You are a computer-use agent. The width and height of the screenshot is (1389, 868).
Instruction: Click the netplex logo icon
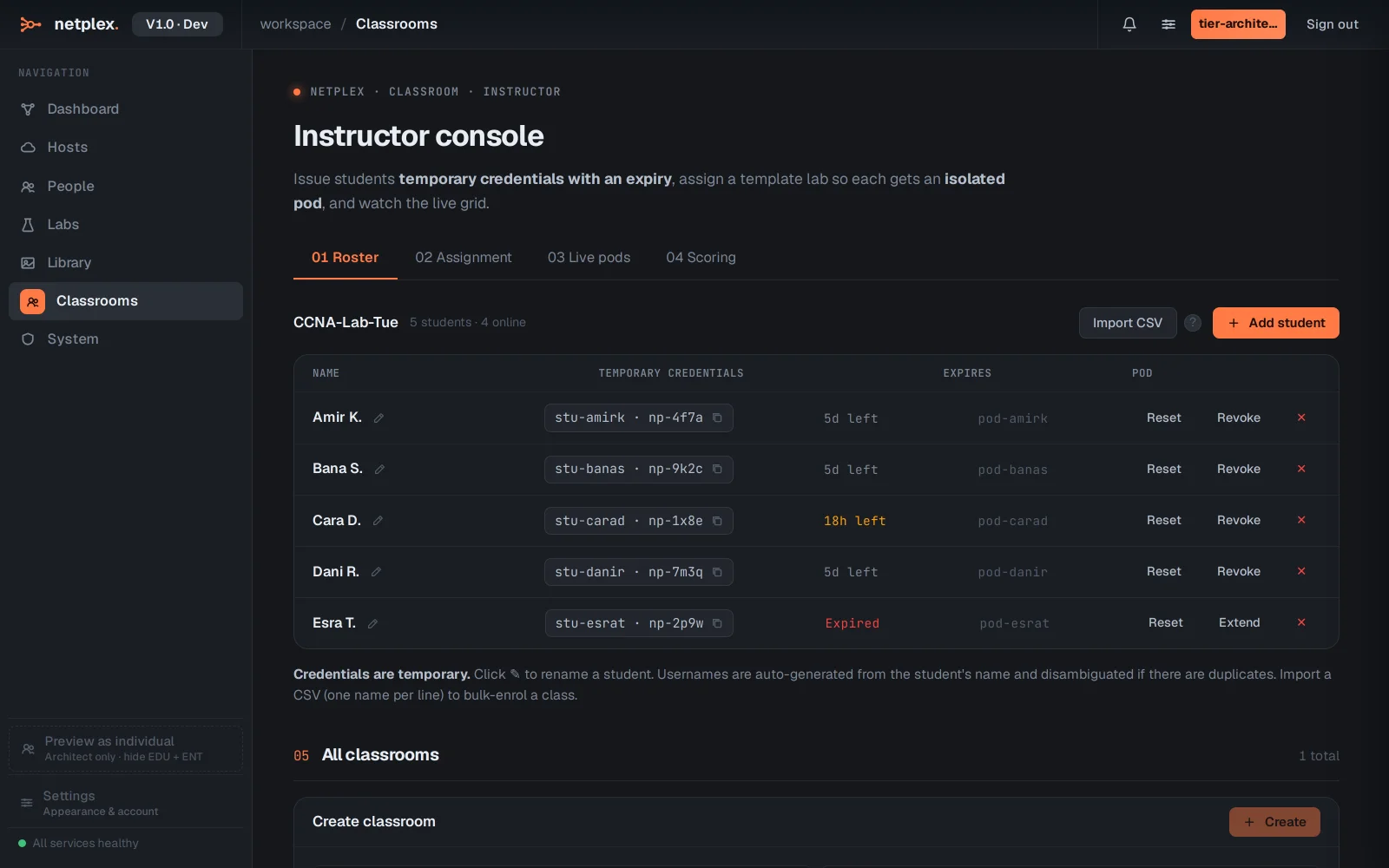pos(30,24)
